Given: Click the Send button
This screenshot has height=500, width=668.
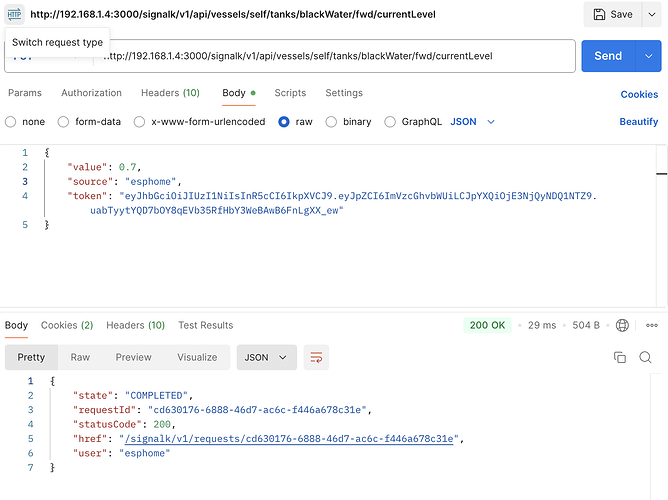Looking at the screenshot, I should pos(607,56).
